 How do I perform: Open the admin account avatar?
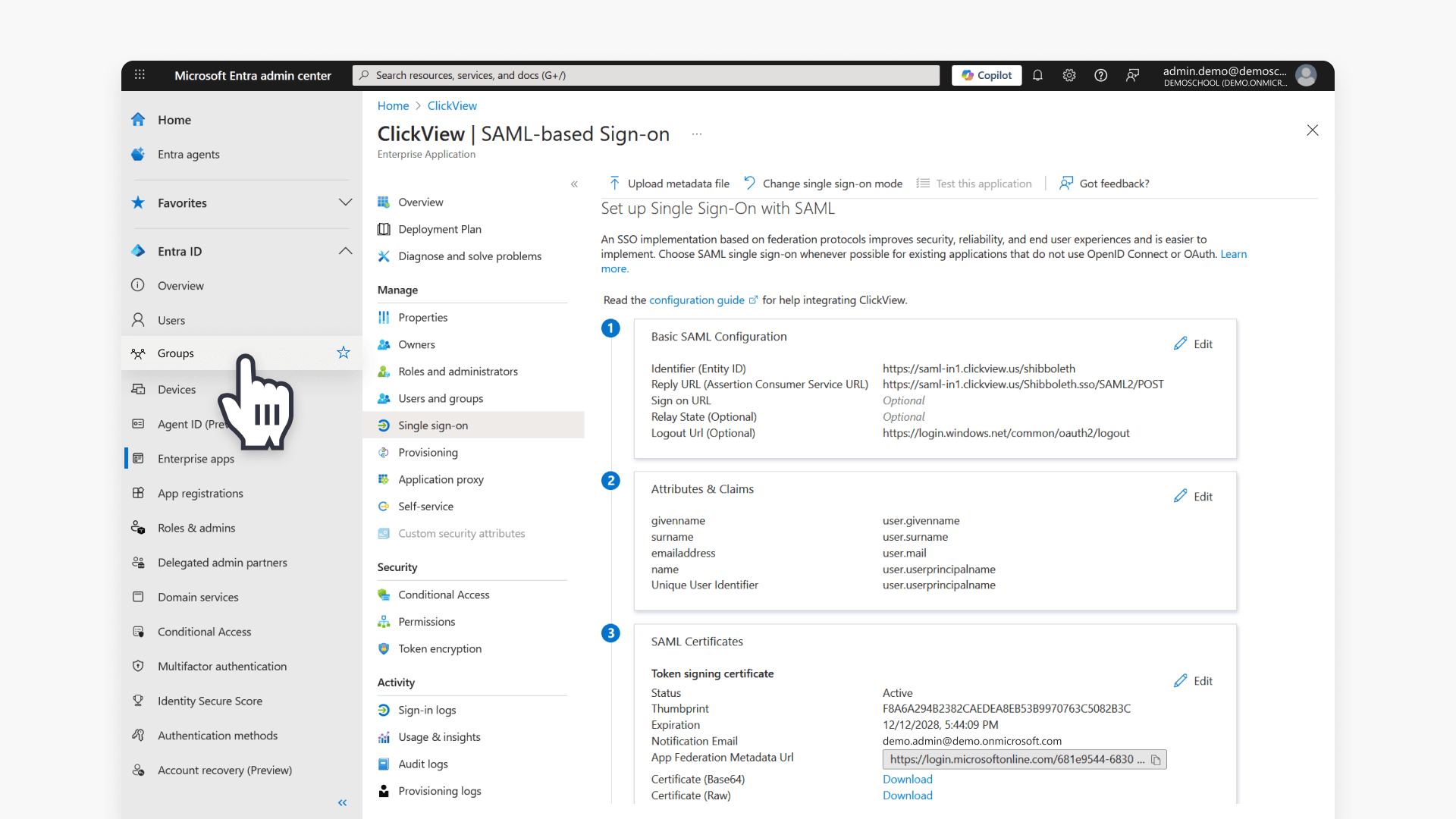(x=1306, y=75)
